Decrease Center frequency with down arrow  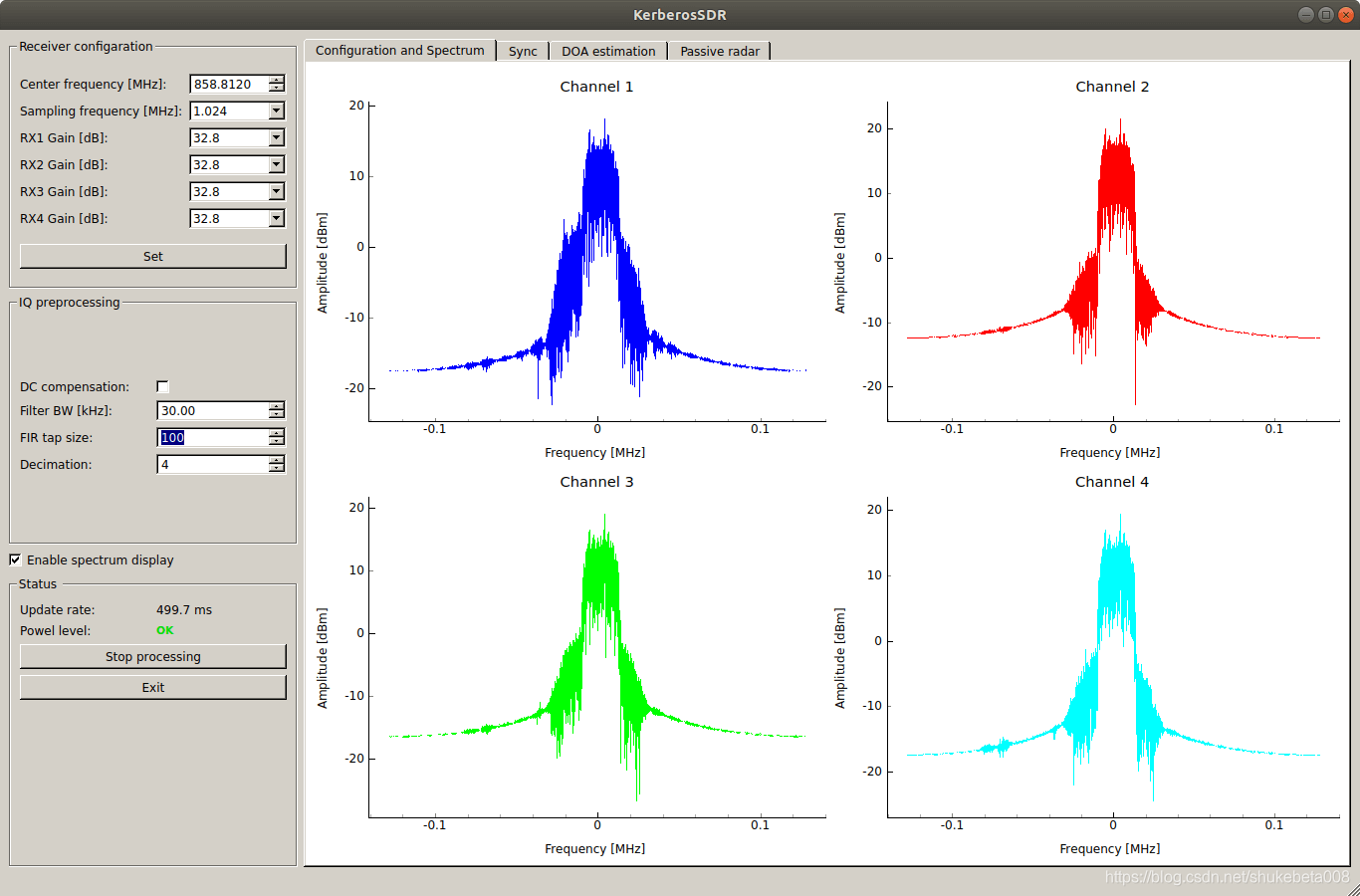pos(277,89)
